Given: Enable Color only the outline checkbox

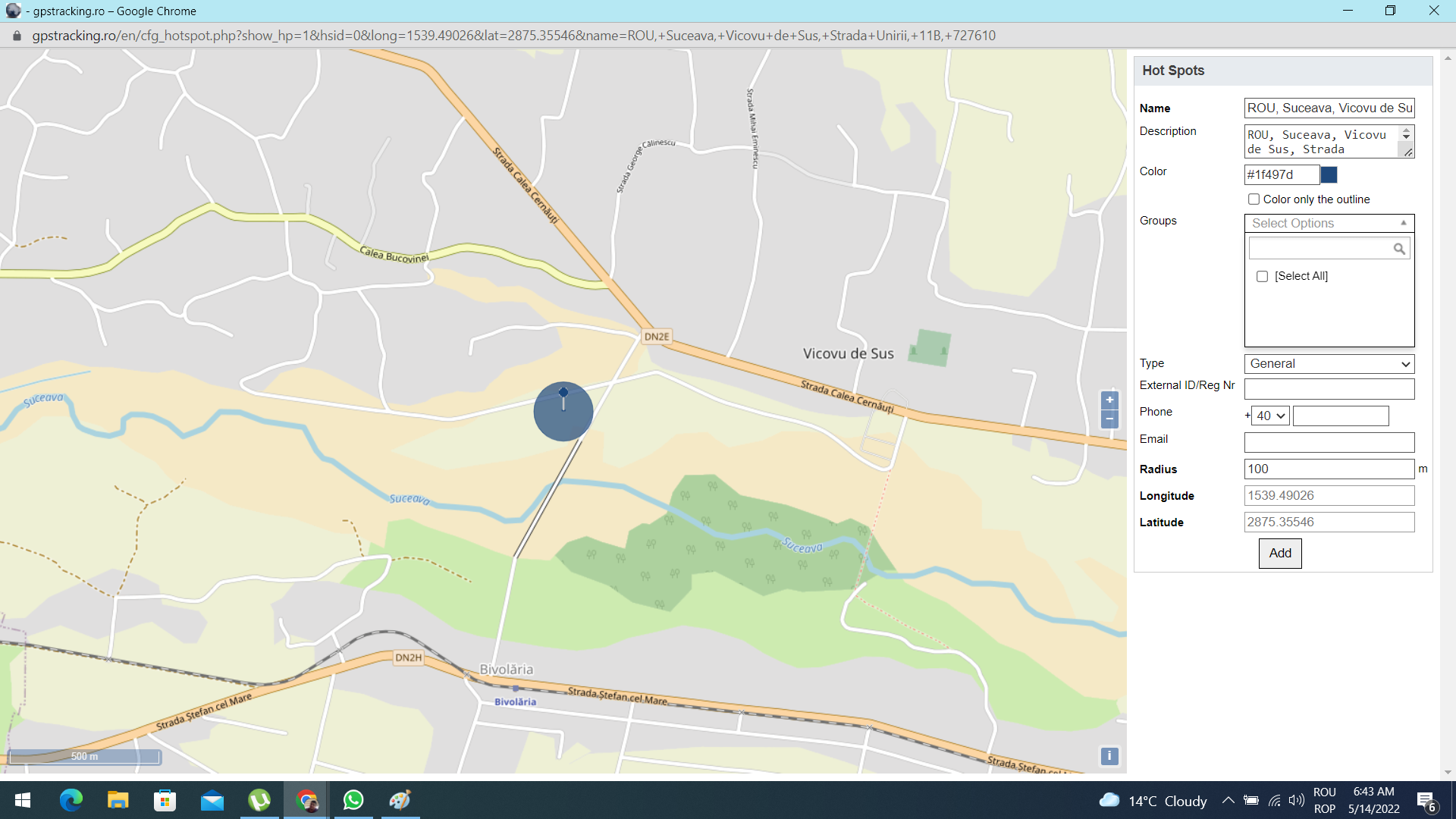Looking at the screenshot, I should 1254,199.
